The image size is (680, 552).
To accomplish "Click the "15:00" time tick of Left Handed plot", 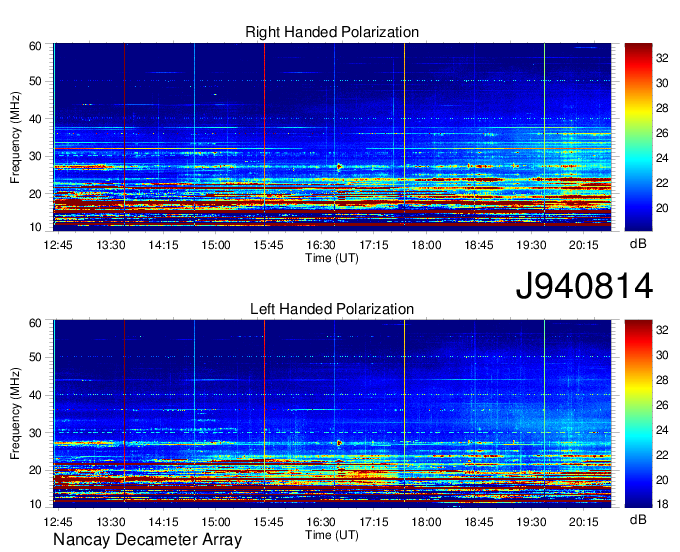I will point(216,522).
